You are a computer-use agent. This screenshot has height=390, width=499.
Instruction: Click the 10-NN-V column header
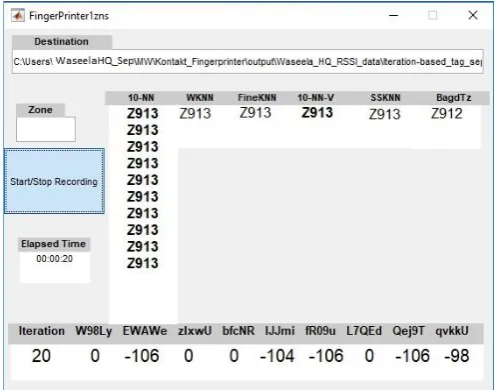coord(316,98)
